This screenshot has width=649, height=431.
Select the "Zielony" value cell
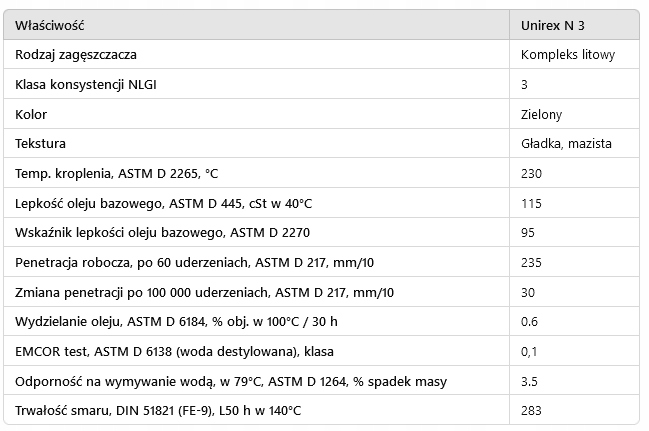point(542,114)
